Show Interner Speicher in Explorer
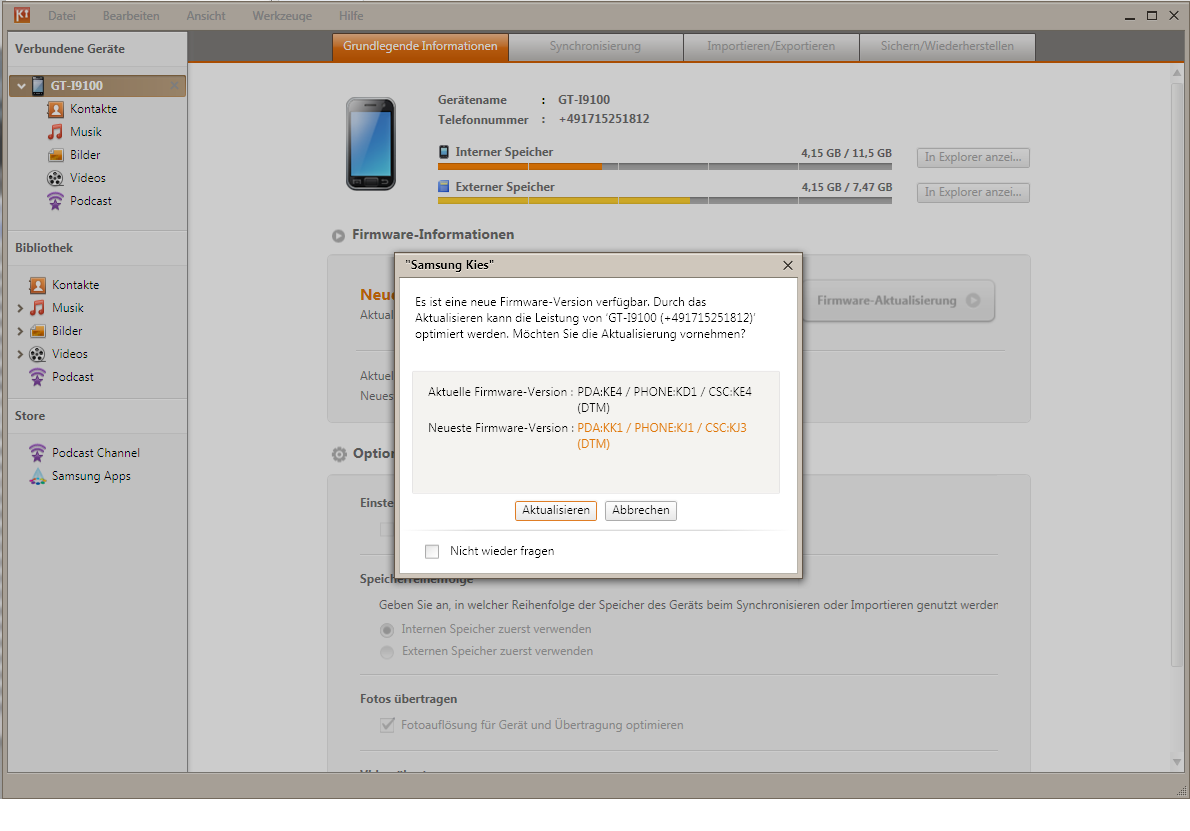Image resolution: width=1190 pixels, height=831 pixels. pyautogui.click(x=973, y=157)
